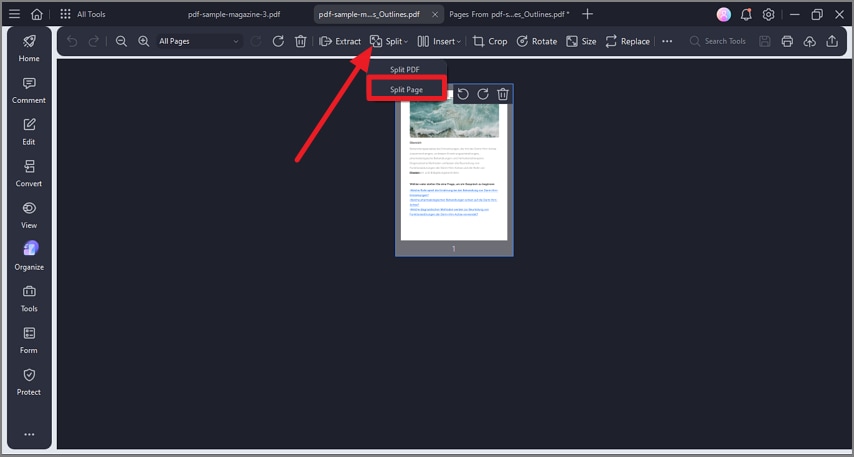Open notifications bell
This screenshot has height=457, width=854.
pyautogui.click(x=746, y=15)
